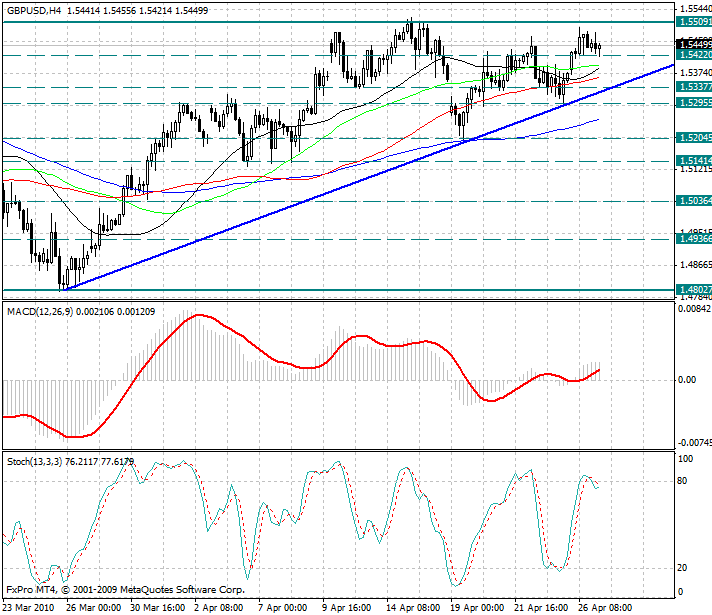Select the 30 Mar 16:00 time label
This screenshot has height=615, width=712.
click(158, 608)
